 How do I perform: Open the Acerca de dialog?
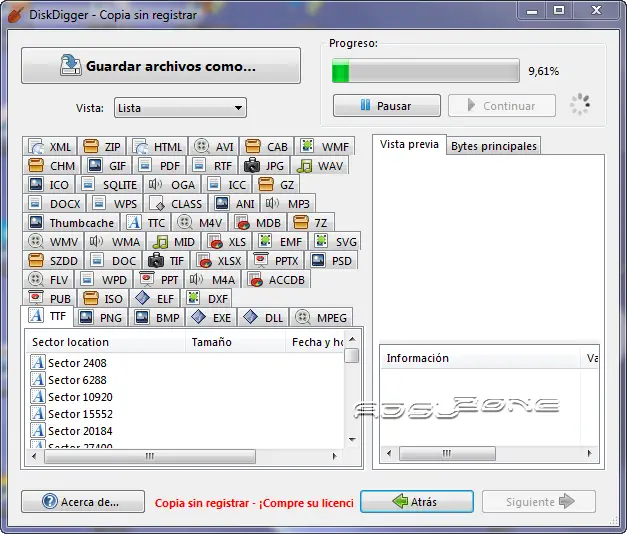(x=83, y=502)
